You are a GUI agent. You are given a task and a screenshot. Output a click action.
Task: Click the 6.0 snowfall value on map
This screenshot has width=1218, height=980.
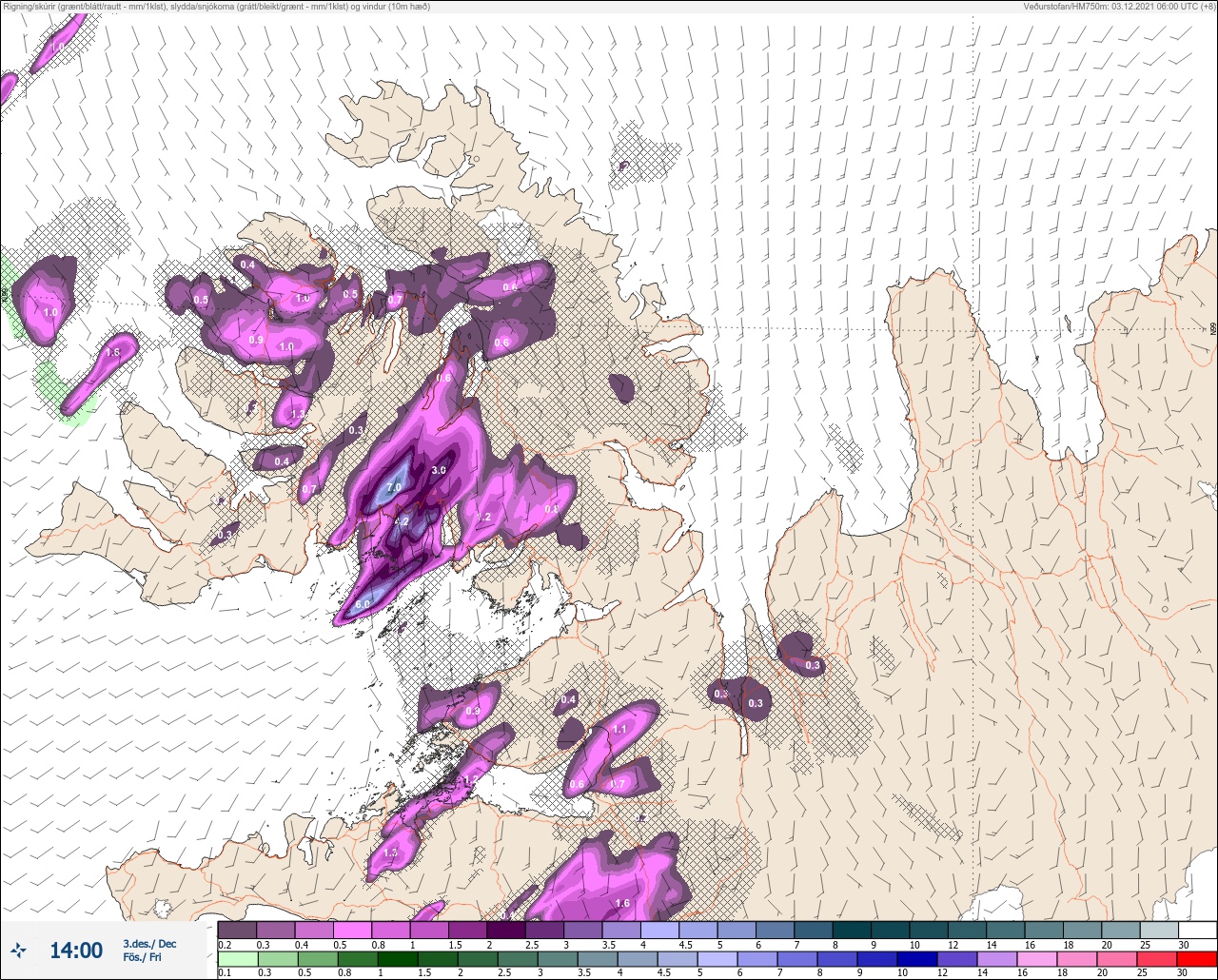(x=363, y=604)
